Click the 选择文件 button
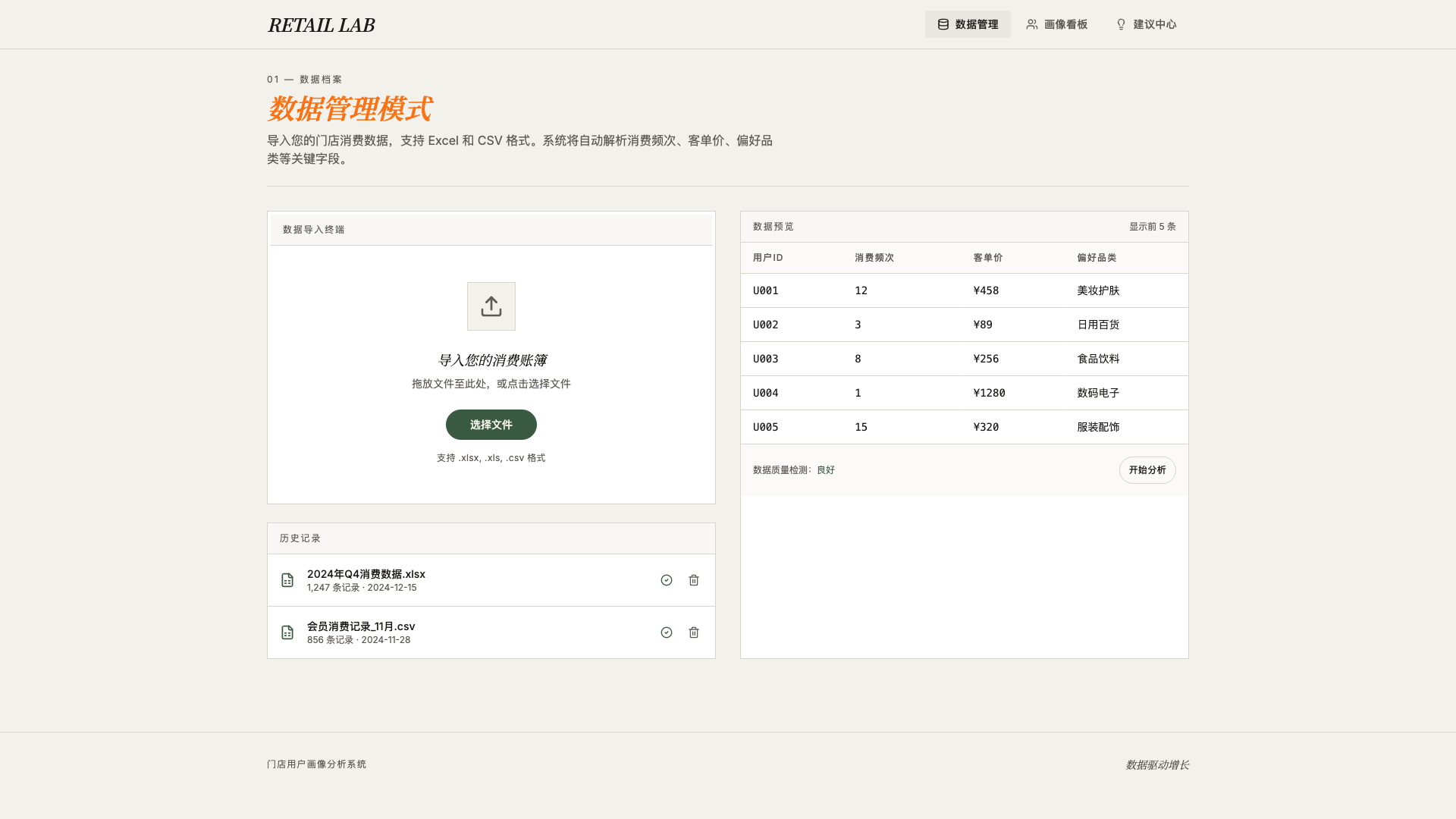 tap(491, 425)
